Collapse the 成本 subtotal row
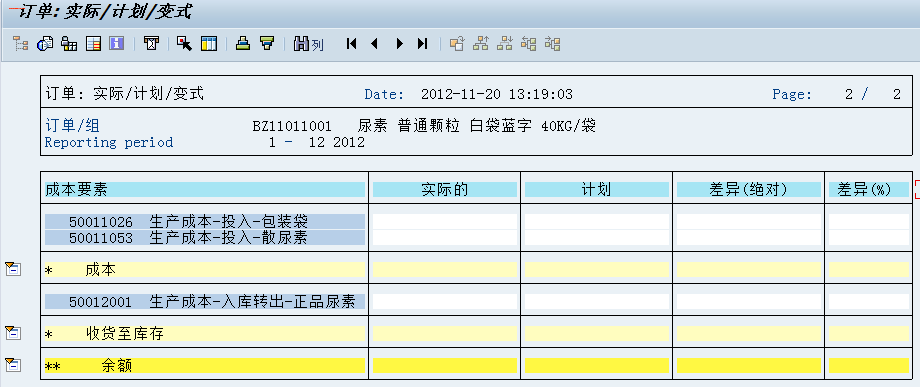This screenshot has width=920, height=387. (x=13, y=269)
